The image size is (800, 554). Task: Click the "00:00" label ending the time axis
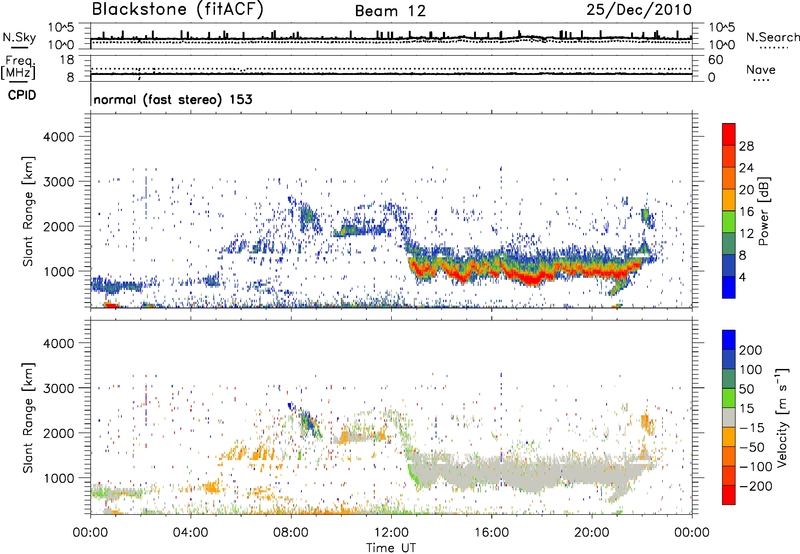[x=692, y=533]
